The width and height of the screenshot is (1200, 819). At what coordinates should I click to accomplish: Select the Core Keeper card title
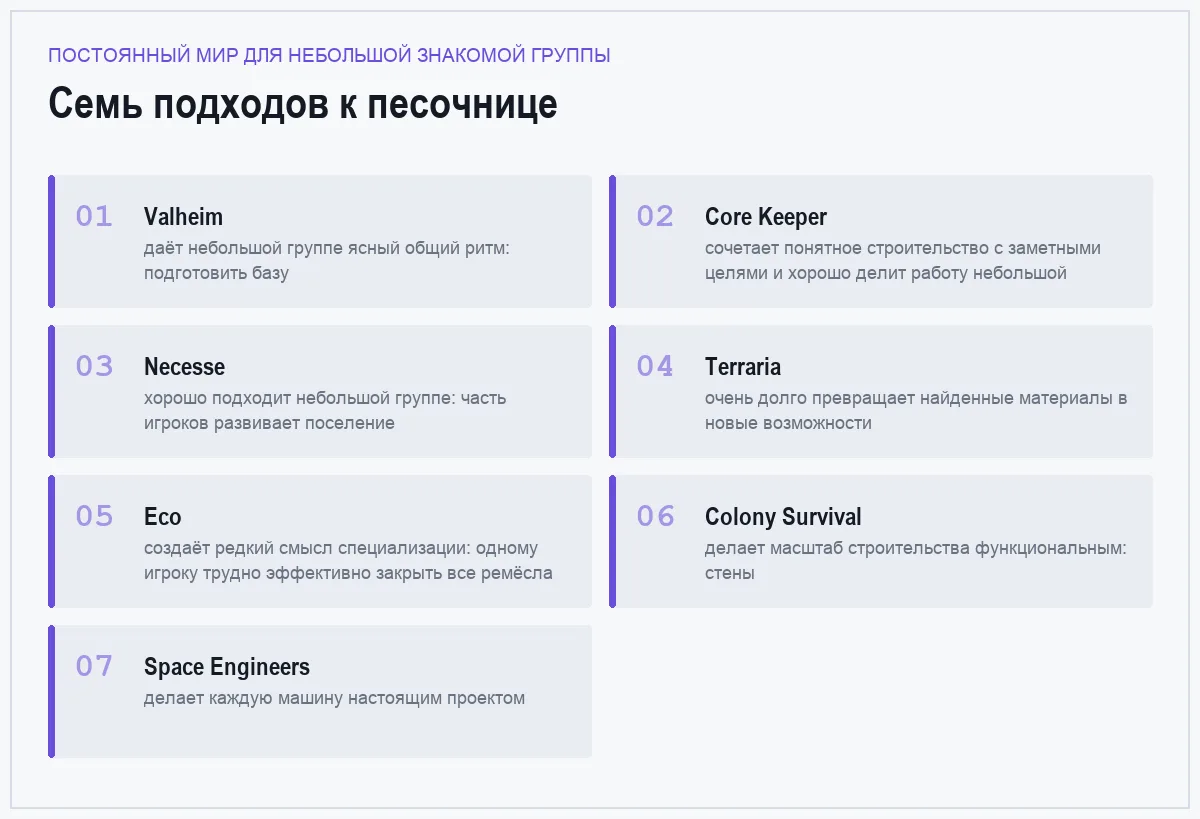766,217
